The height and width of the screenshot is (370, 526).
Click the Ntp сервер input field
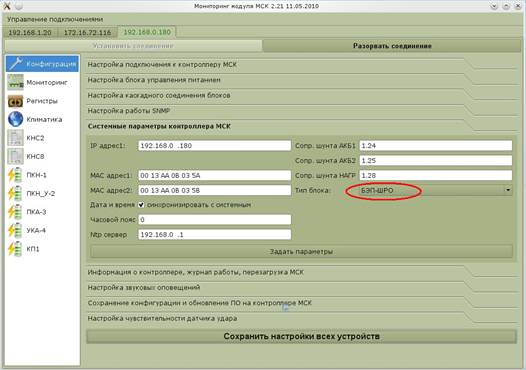coord(214,234)
